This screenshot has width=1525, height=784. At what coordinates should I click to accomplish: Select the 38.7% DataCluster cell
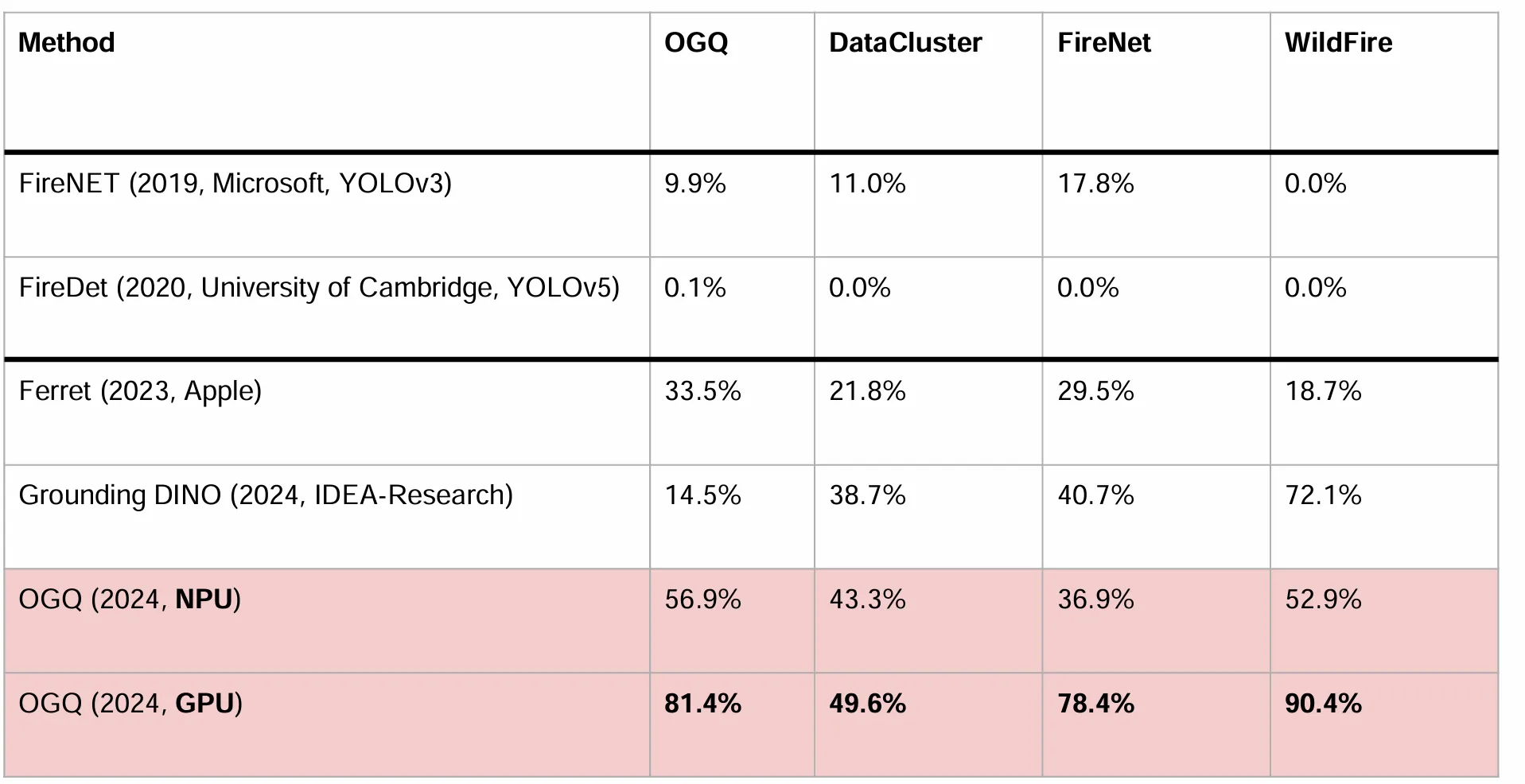928,517
